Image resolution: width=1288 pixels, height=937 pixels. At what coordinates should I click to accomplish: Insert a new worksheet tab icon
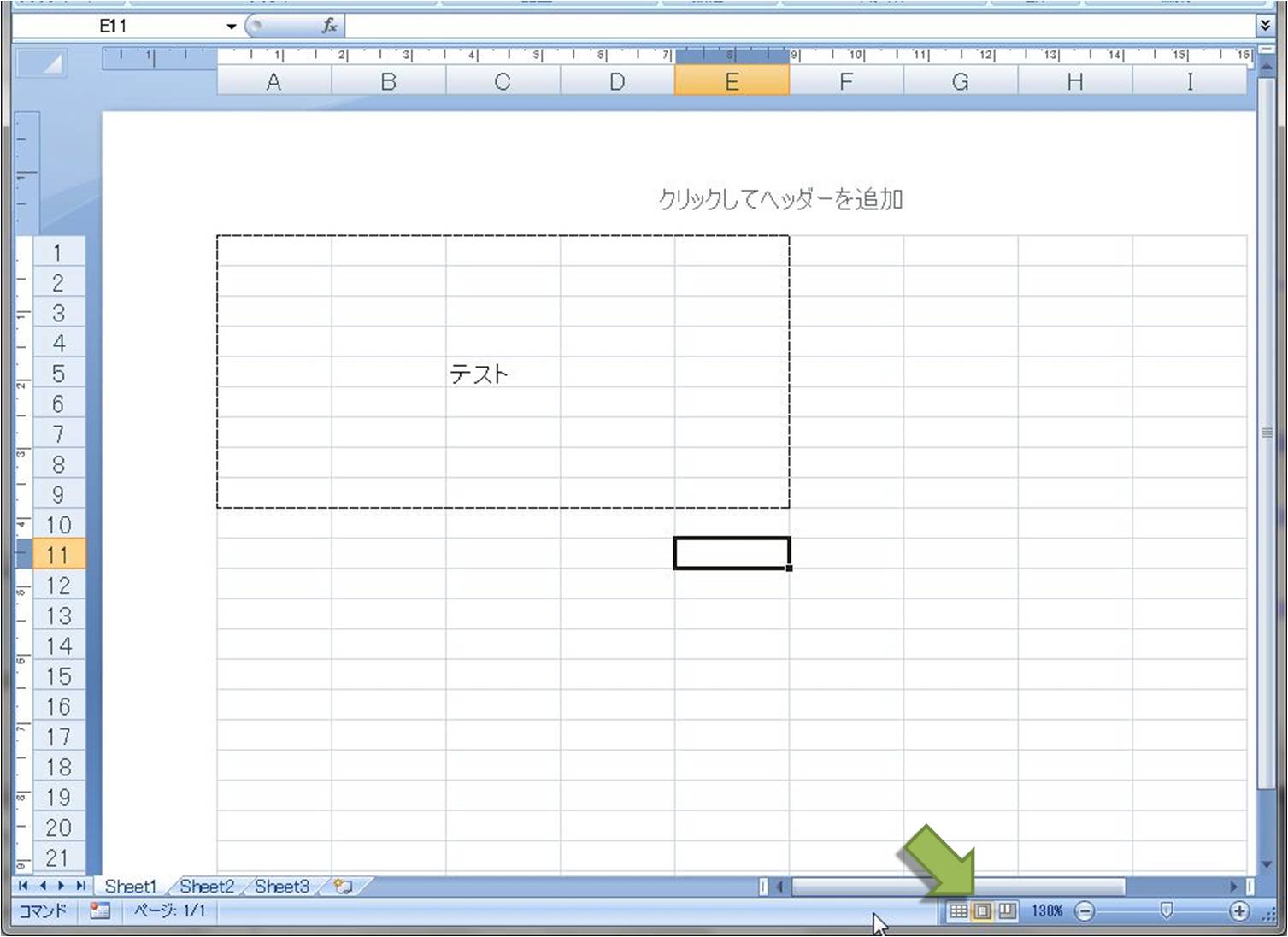point(344,887)
